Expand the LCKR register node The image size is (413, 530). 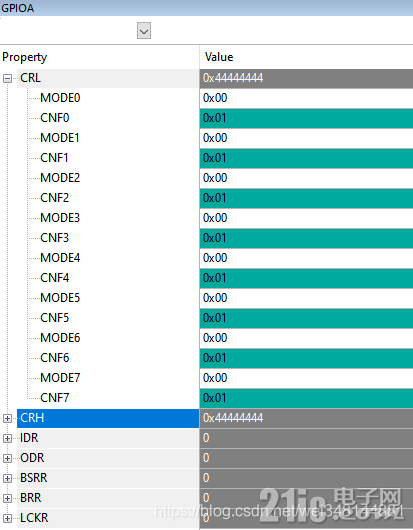click(7, 518)
